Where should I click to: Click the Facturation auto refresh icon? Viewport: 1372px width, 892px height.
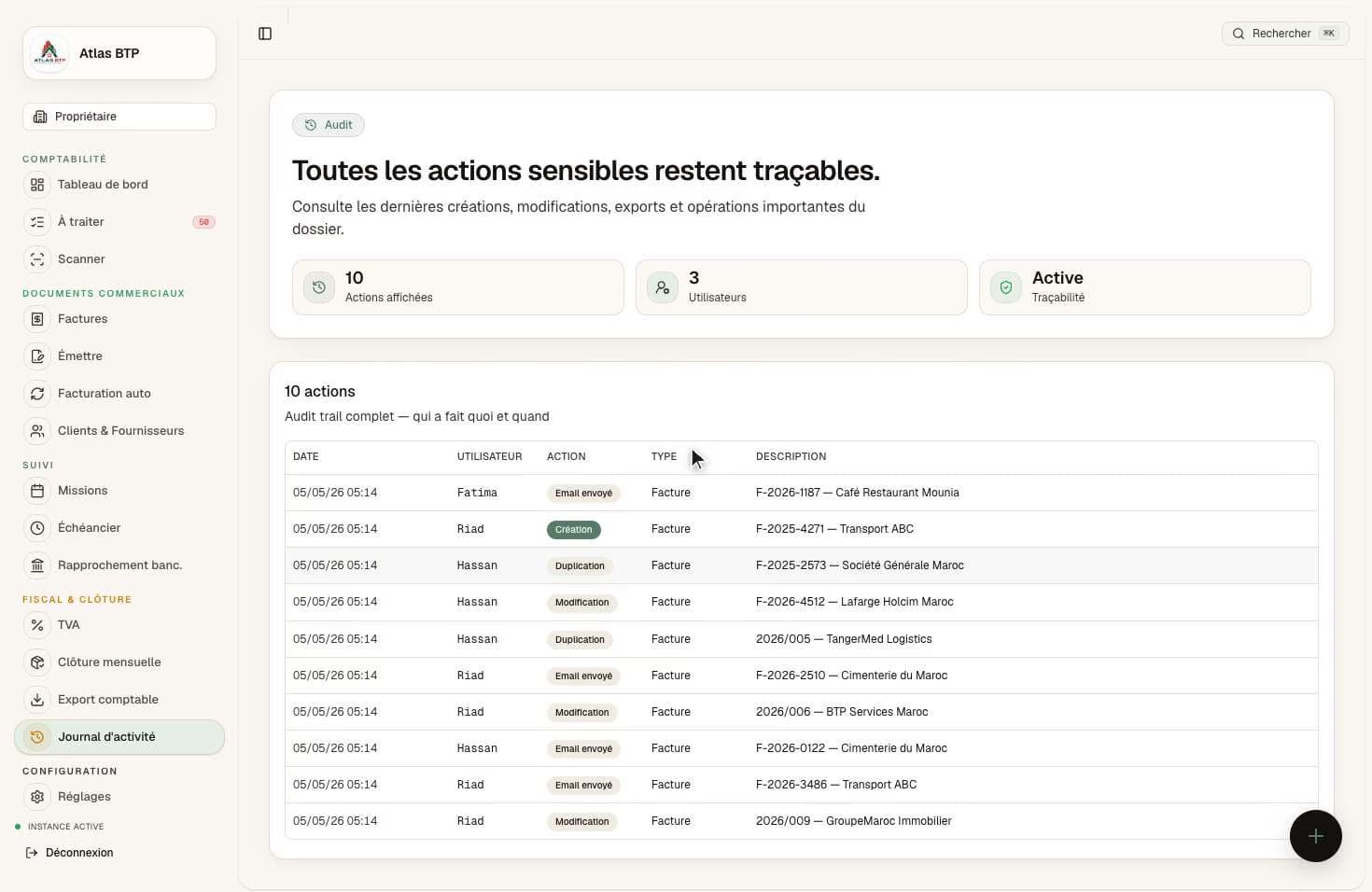tap(37, 394)
